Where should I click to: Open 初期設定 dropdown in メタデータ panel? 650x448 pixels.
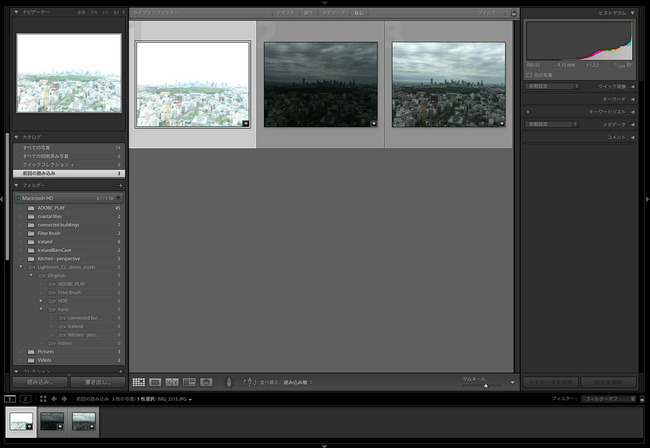552,124
